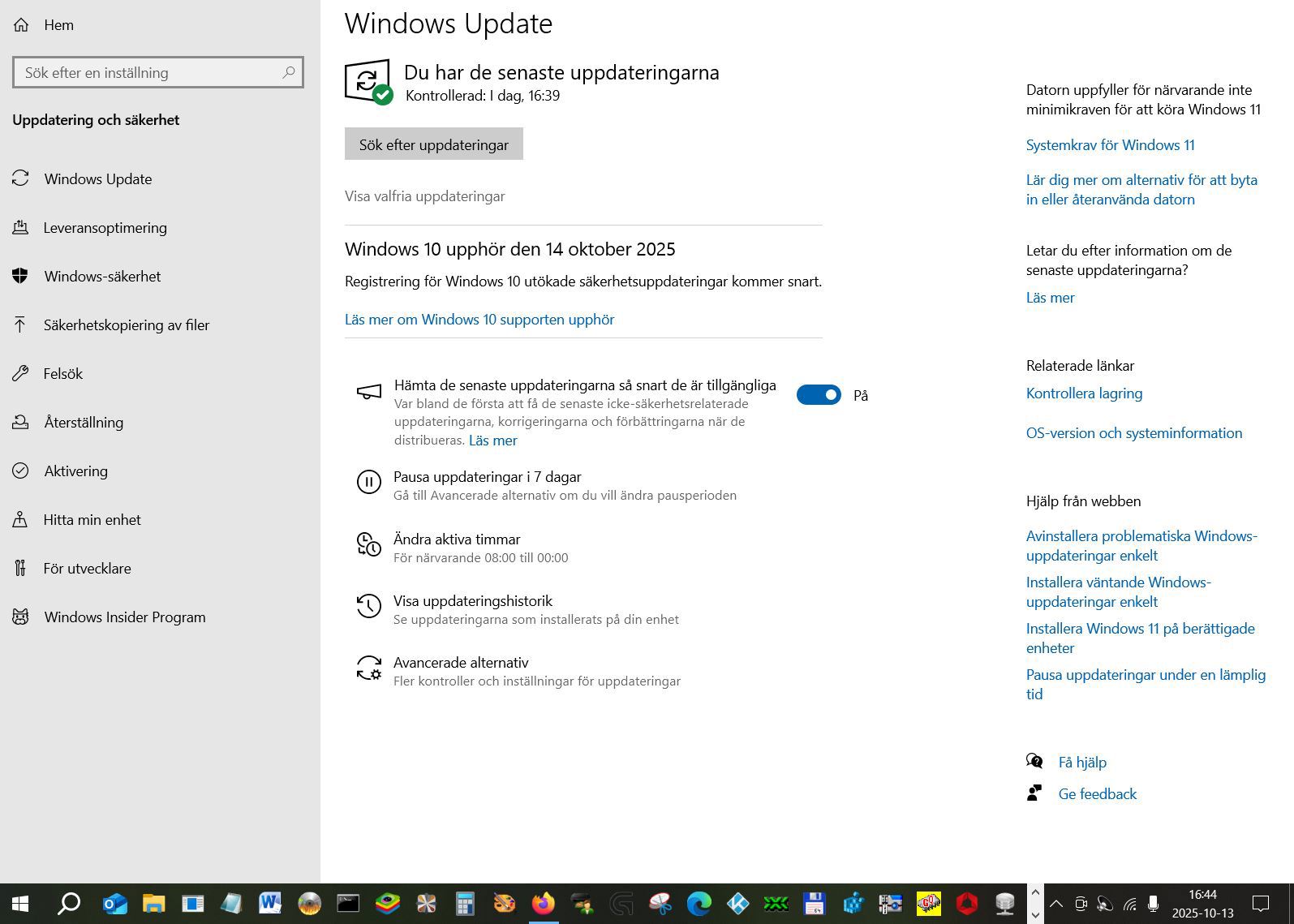
Task: Click the Hitta min enhet icon
Action: 20,519
